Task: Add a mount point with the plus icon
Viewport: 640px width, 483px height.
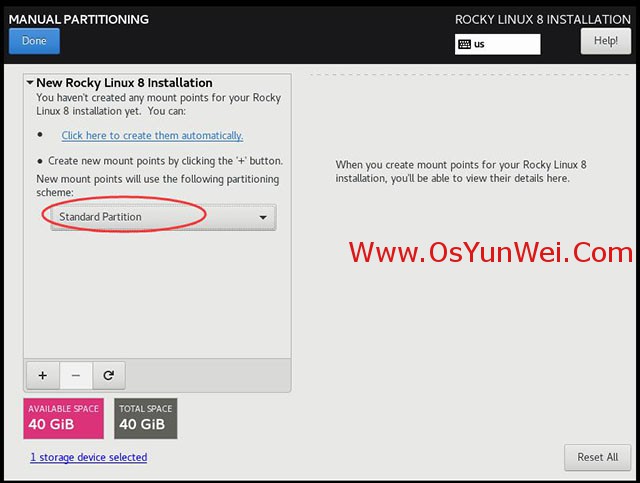Action: (43, 375)
